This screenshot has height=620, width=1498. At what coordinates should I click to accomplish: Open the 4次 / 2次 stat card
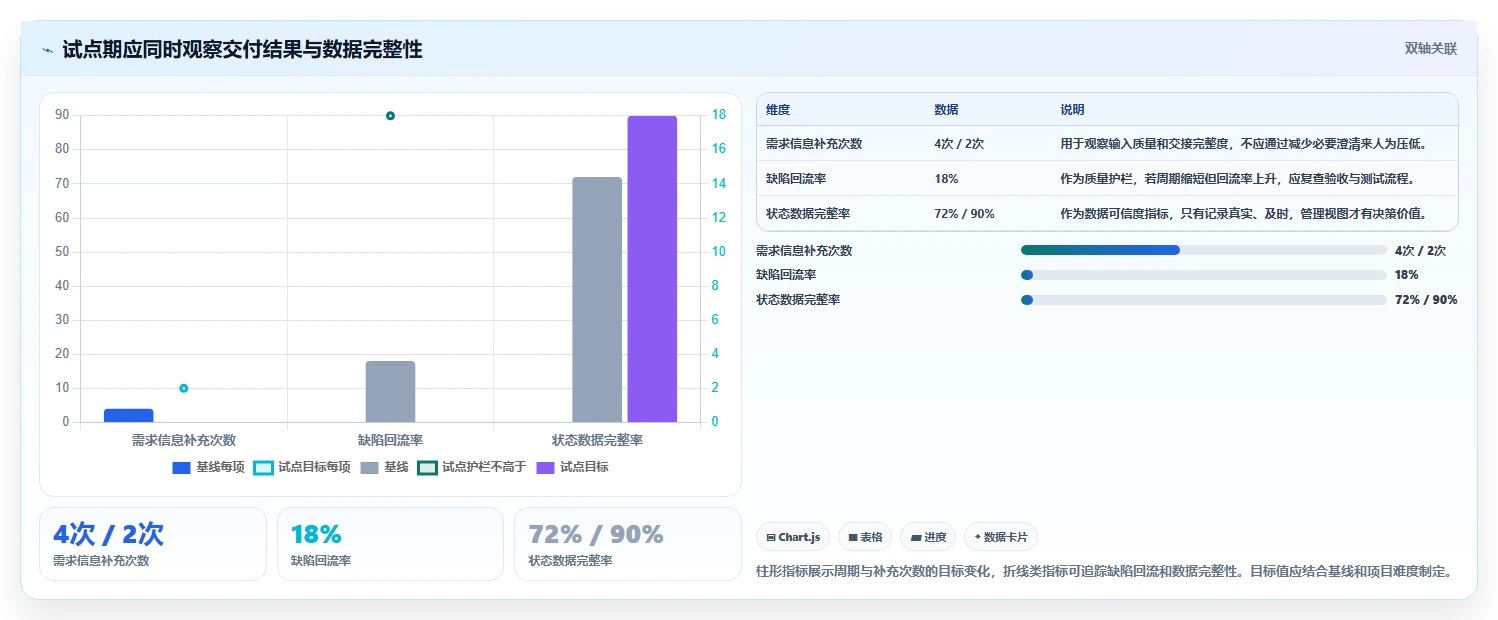point(153,544)
